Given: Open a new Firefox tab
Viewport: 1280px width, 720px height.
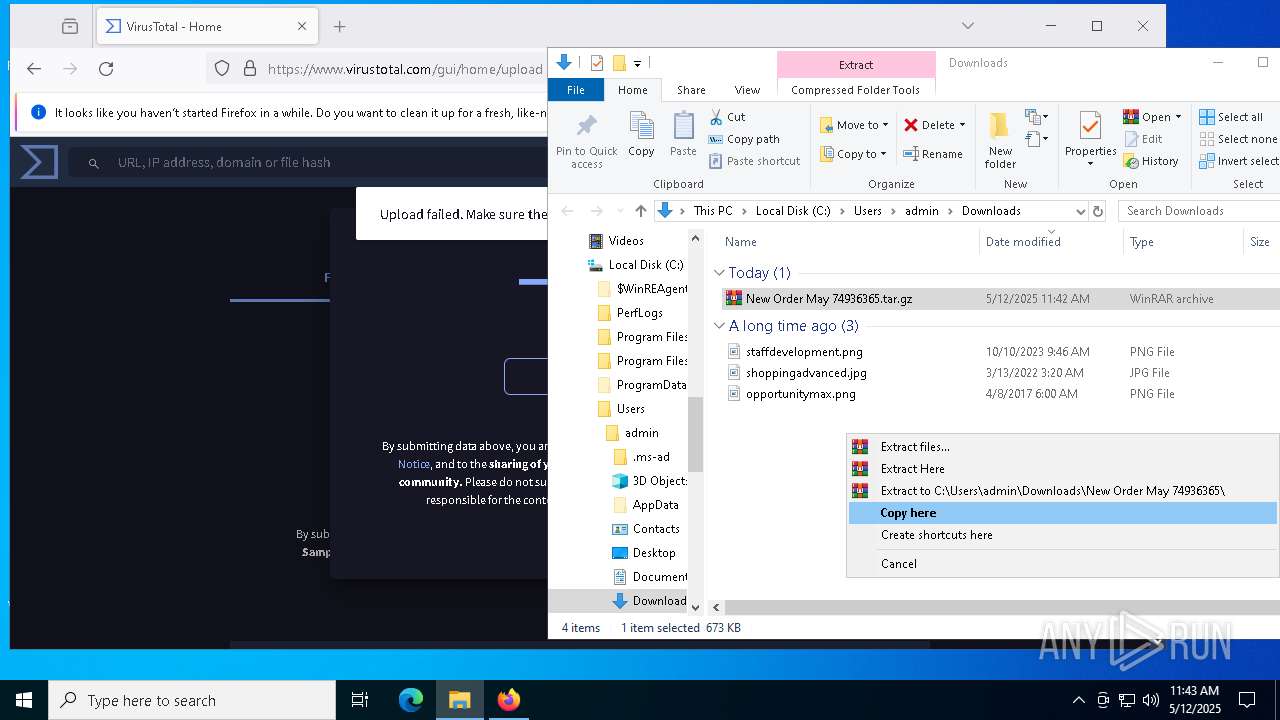Looking at the screenshot, I should point(340,27).
